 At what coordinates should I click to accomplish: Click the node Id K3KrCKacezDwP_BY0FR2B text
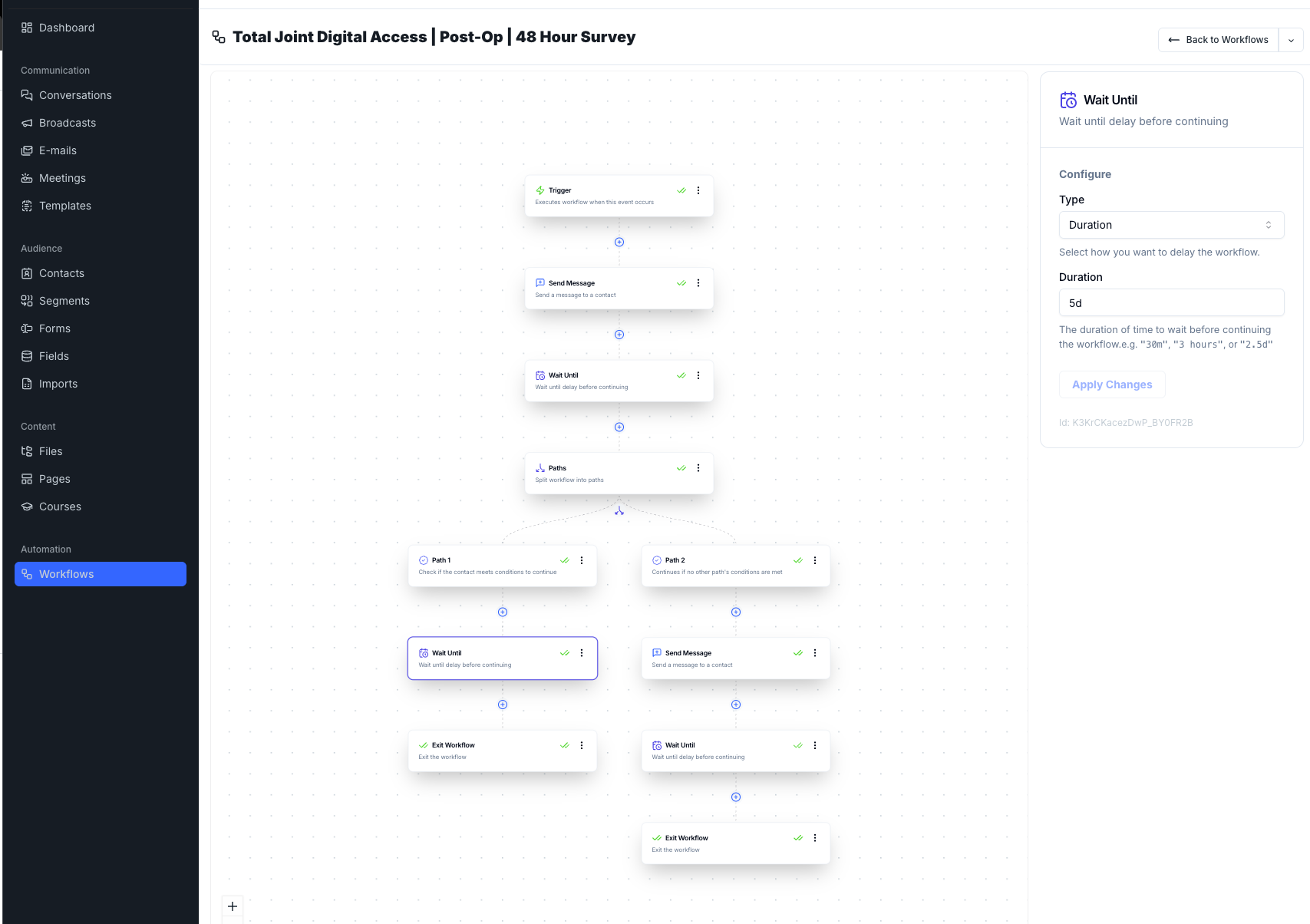pyautogui.click(x=1126, y=423)
